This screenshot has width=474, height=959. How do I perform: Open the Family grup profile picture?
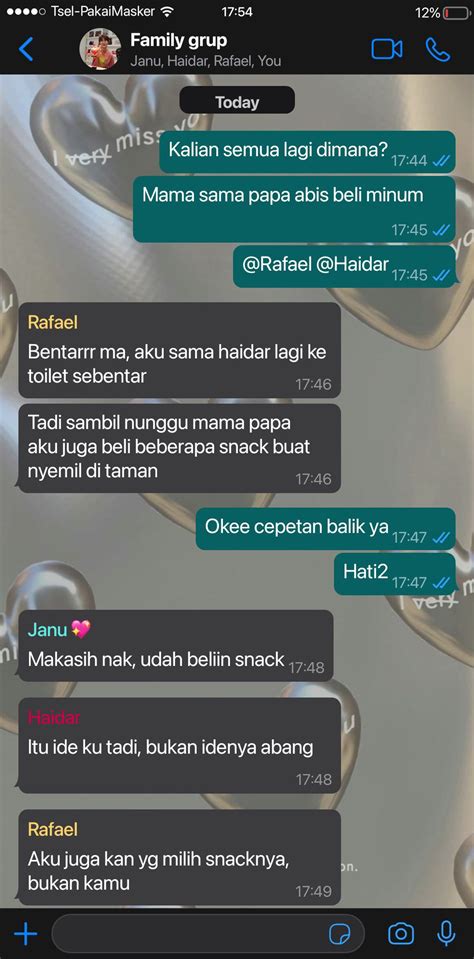[x=100, y=49]
